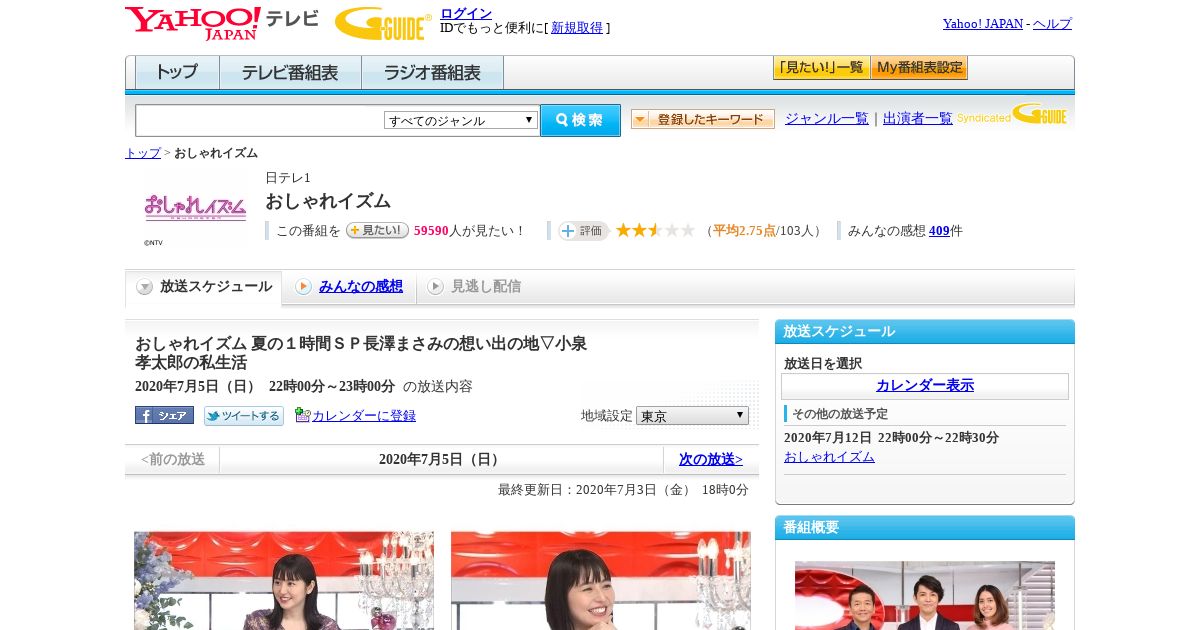Screen dimensions: 1200x630
Task: Open the ヘルプ link
Action: coord(1052,24)
